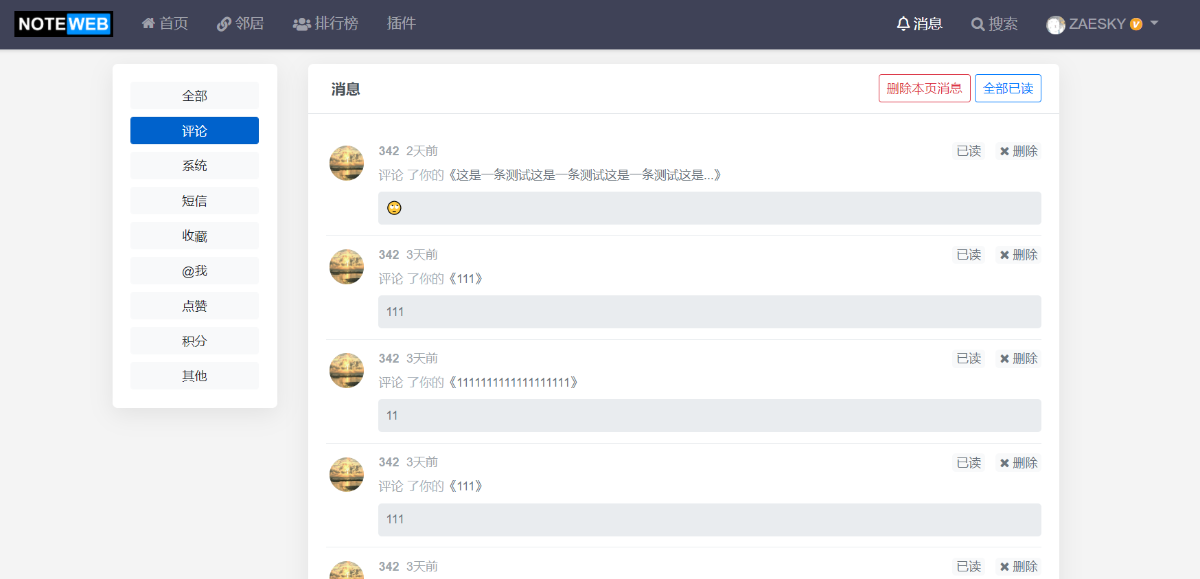Mark everything read with 全部已读

(x=1008, y=88)
